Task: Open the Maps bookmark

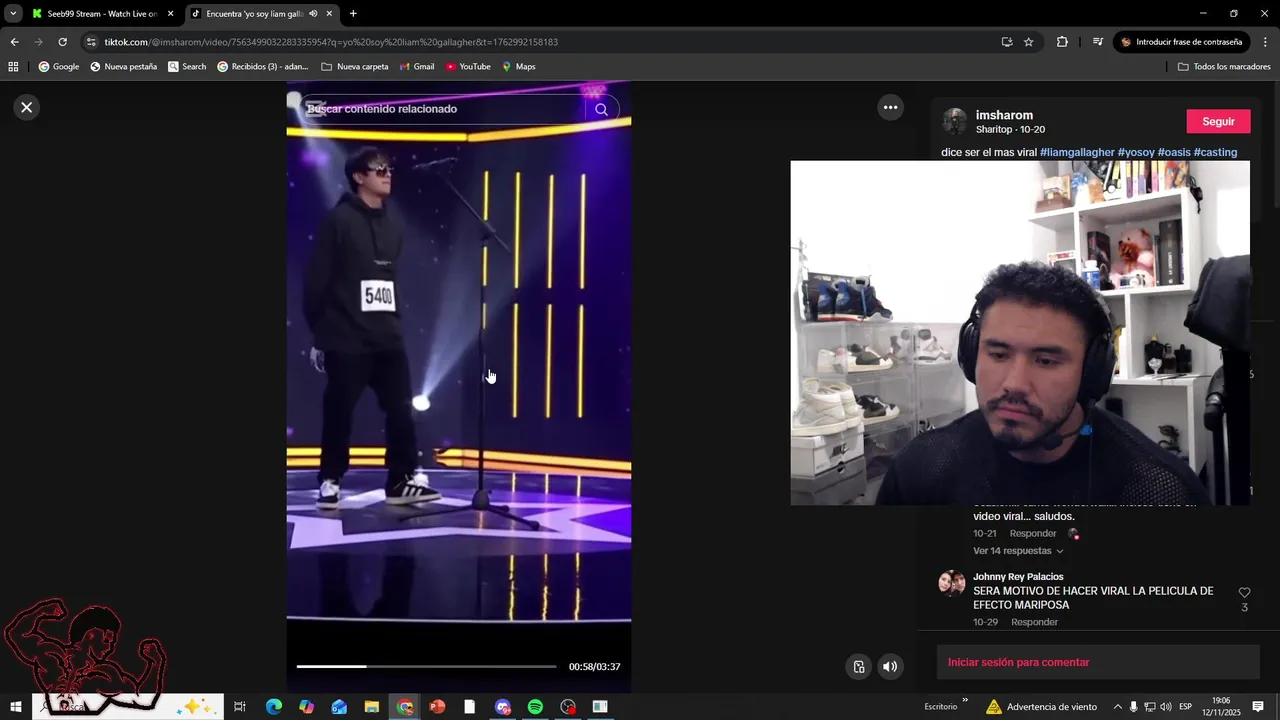Action: [x=519, y=67]
